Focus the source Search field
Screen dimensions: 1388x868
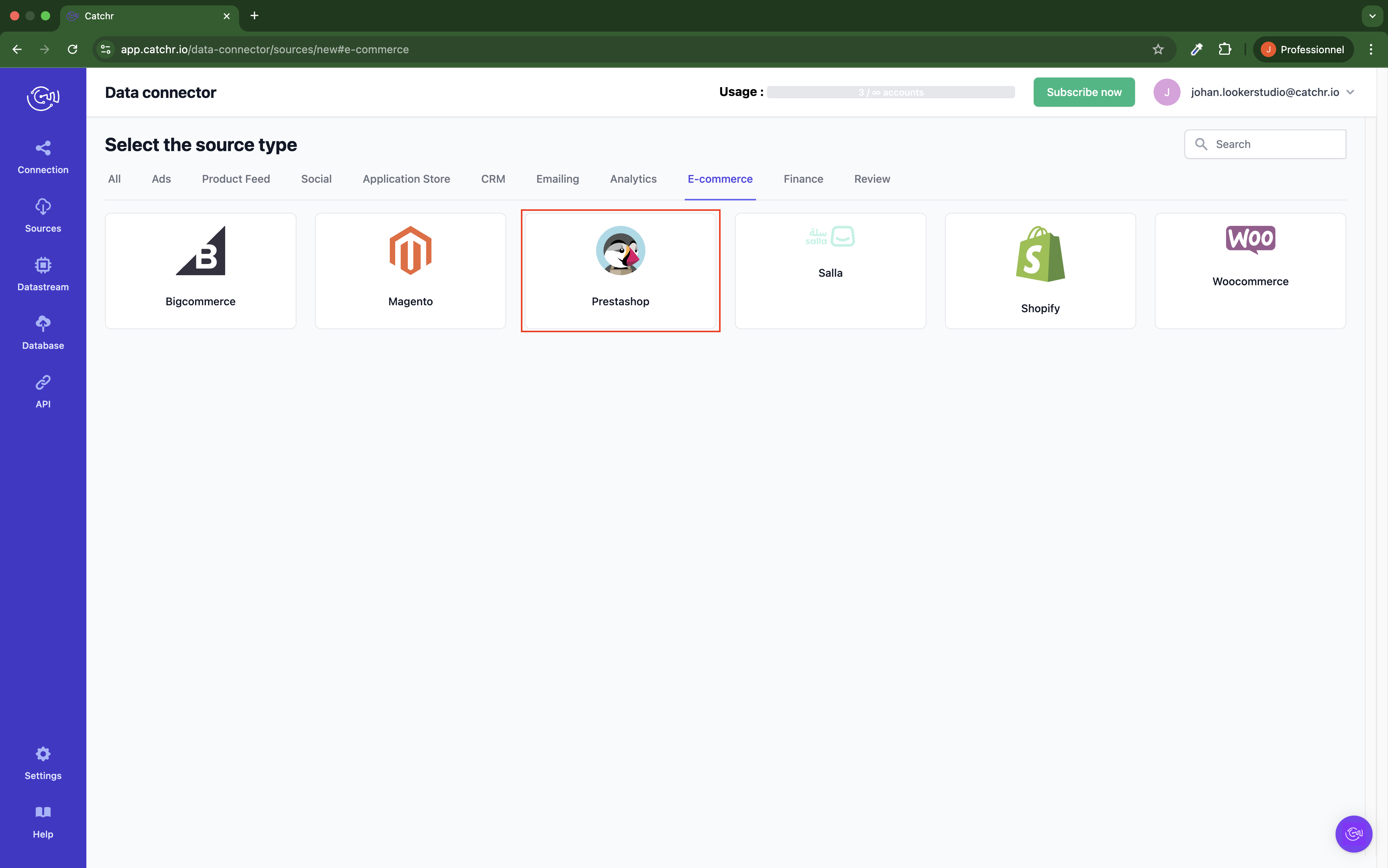[1265, 144]
